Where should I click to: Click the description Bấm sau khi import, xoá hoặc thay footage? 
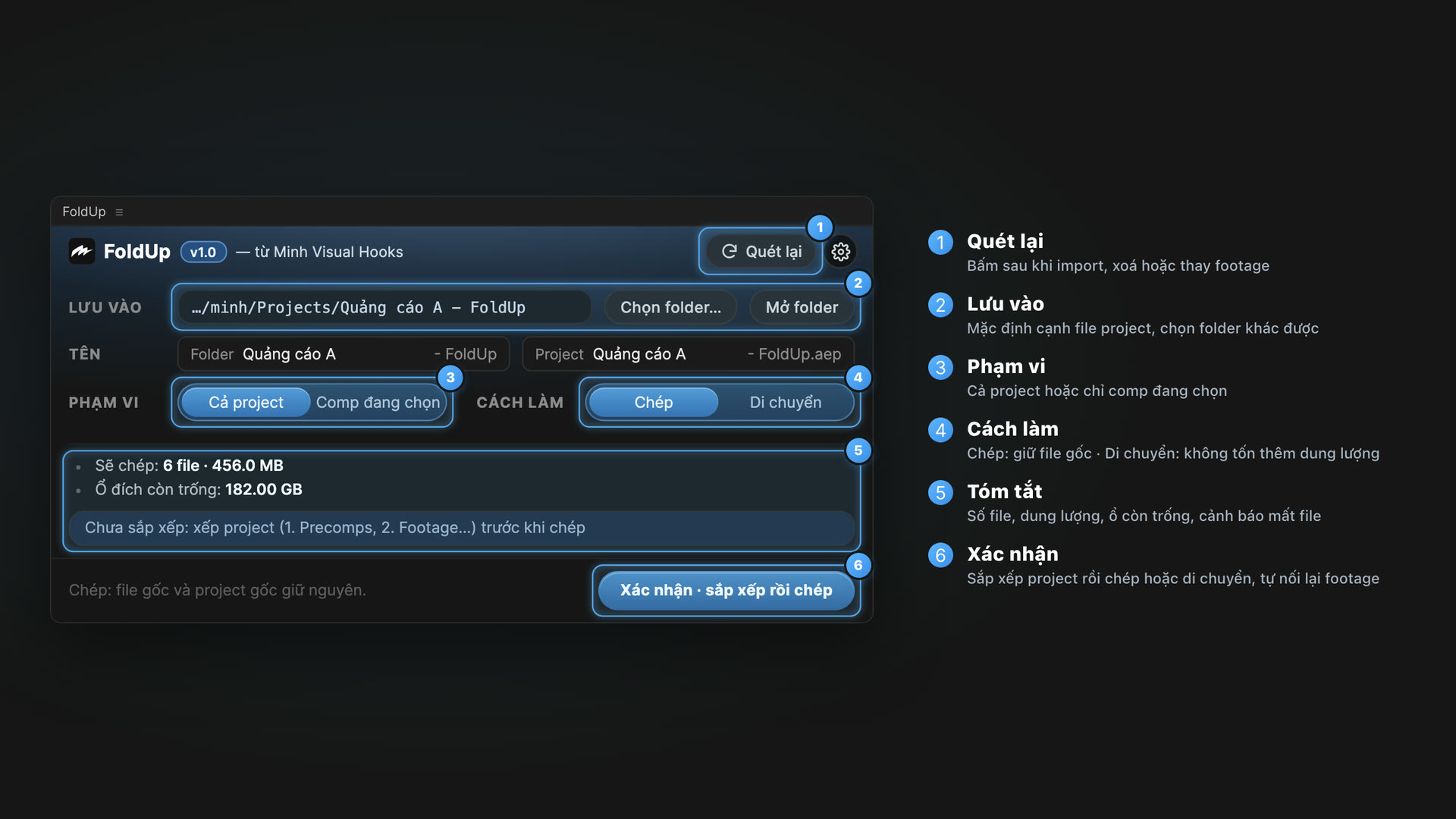(x=1118, y=266)
